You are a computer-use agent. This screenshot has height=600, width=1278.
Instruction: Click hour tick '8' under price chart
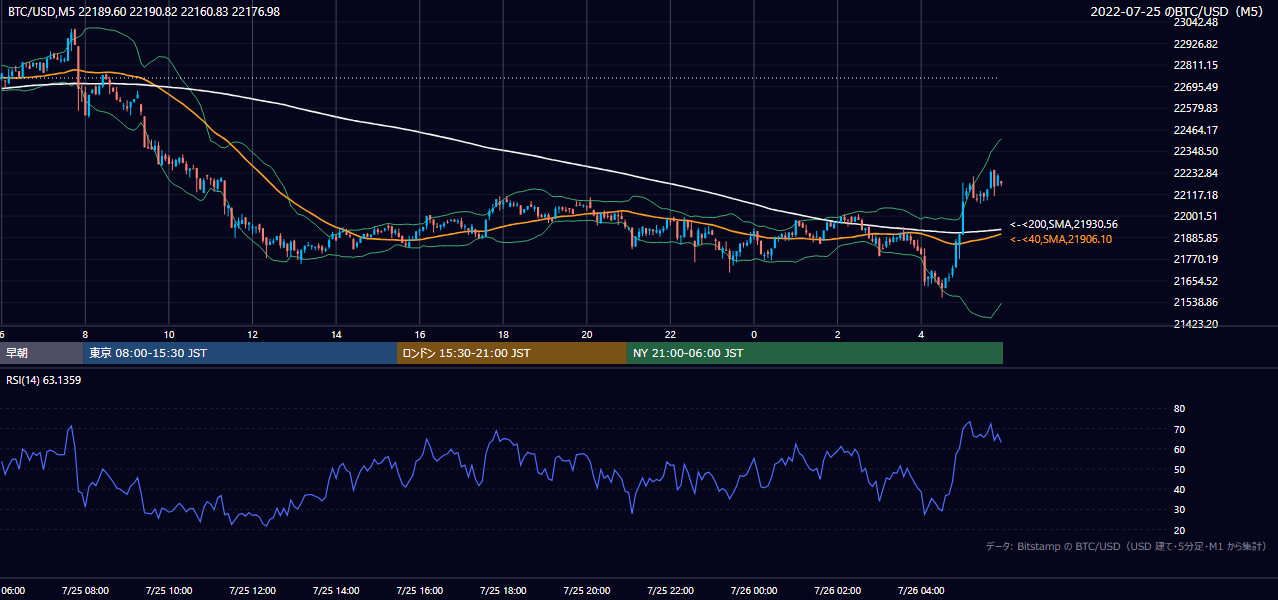click(85, 334)
